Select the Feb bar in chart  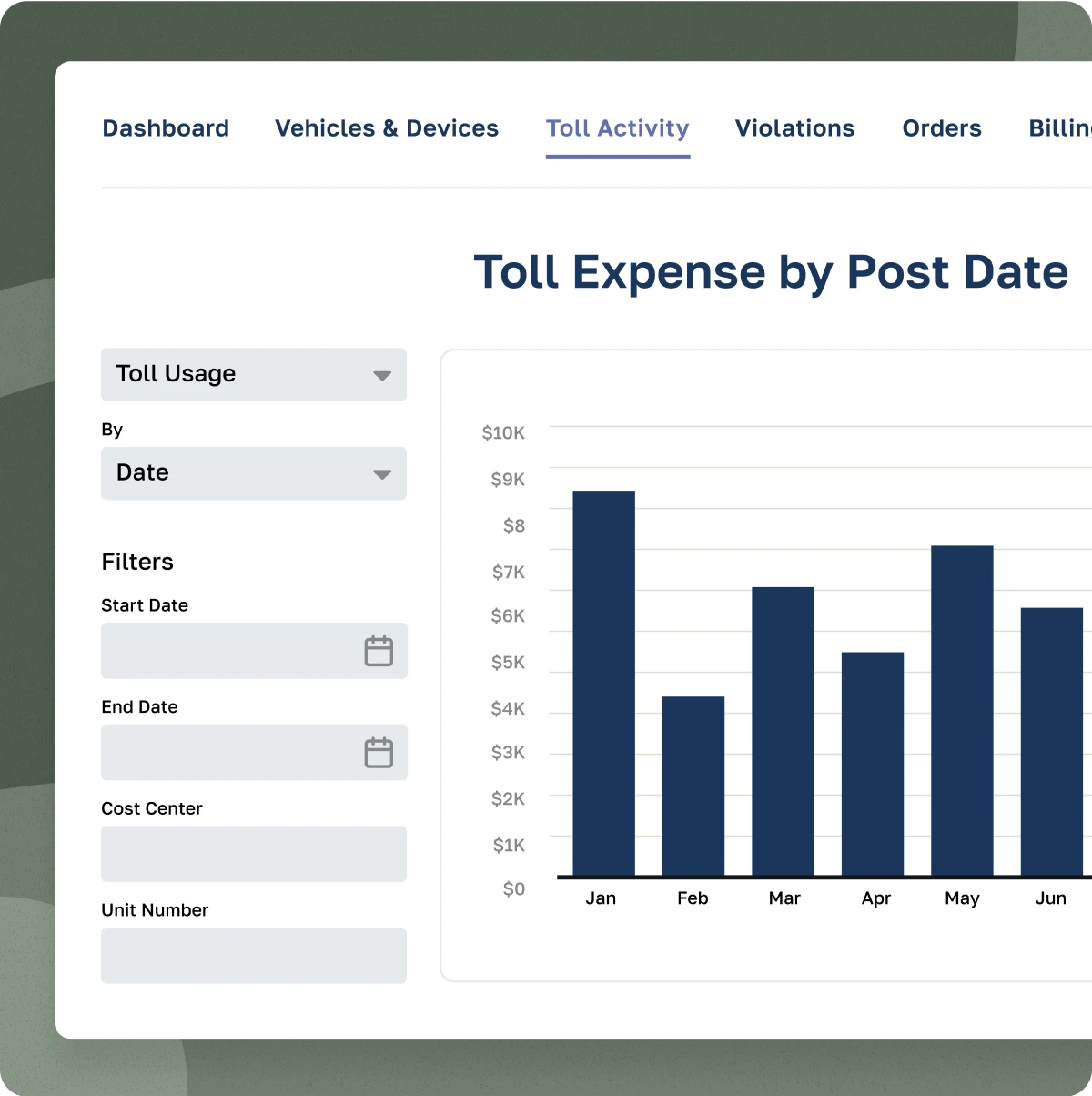pyautogui.click(x=693, y=786)
